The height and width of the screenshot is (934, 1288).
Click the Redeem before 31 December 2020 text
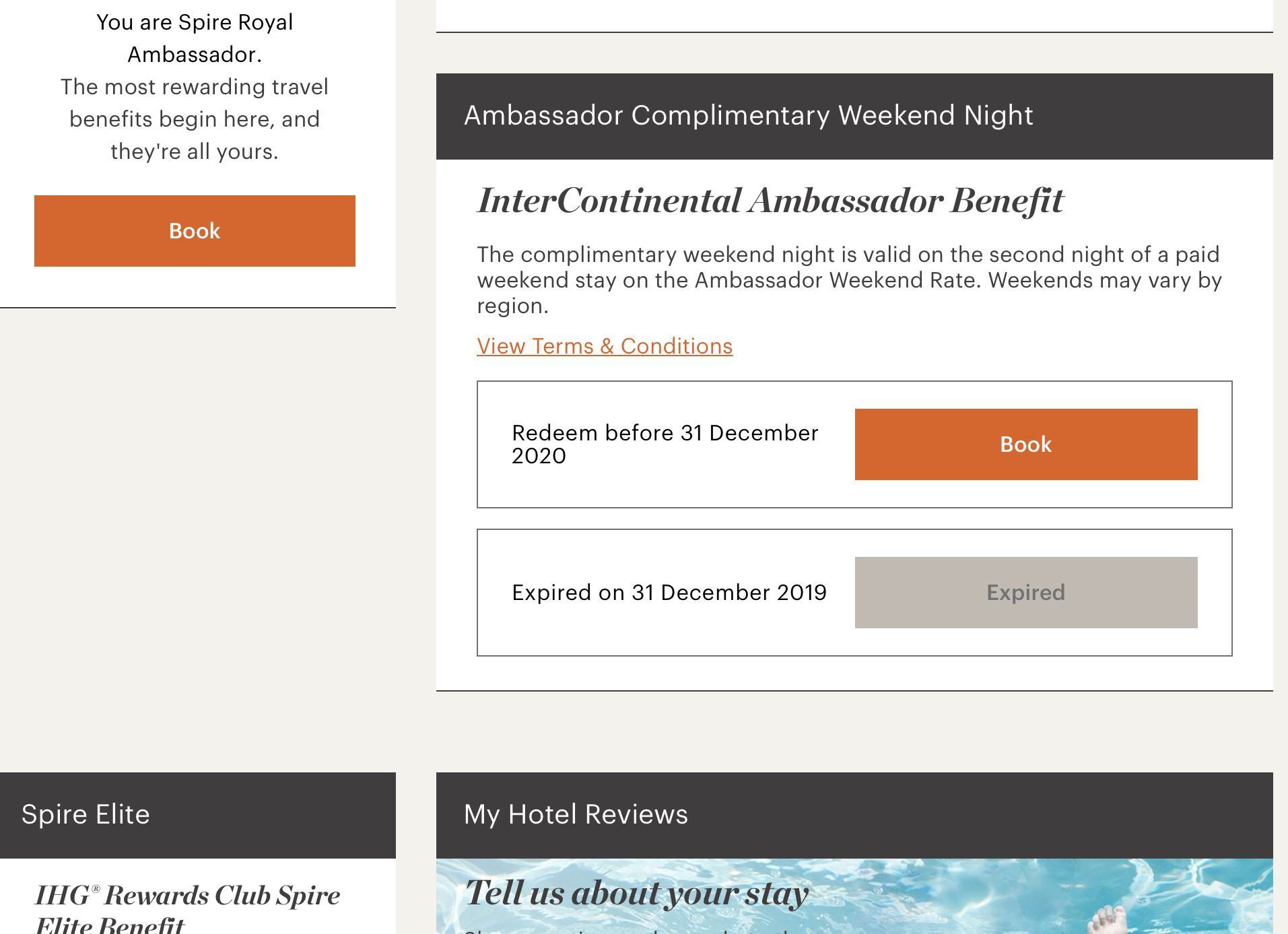pyautogui.click(x=665, y=444)
